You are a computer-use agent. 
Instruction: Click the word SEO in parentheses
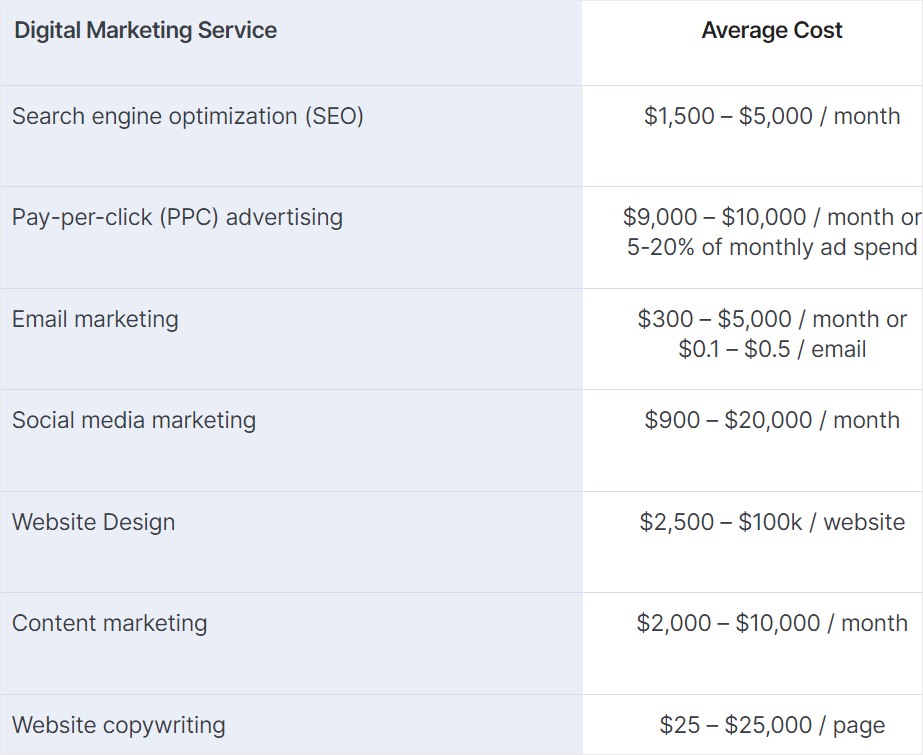(334, 117)
